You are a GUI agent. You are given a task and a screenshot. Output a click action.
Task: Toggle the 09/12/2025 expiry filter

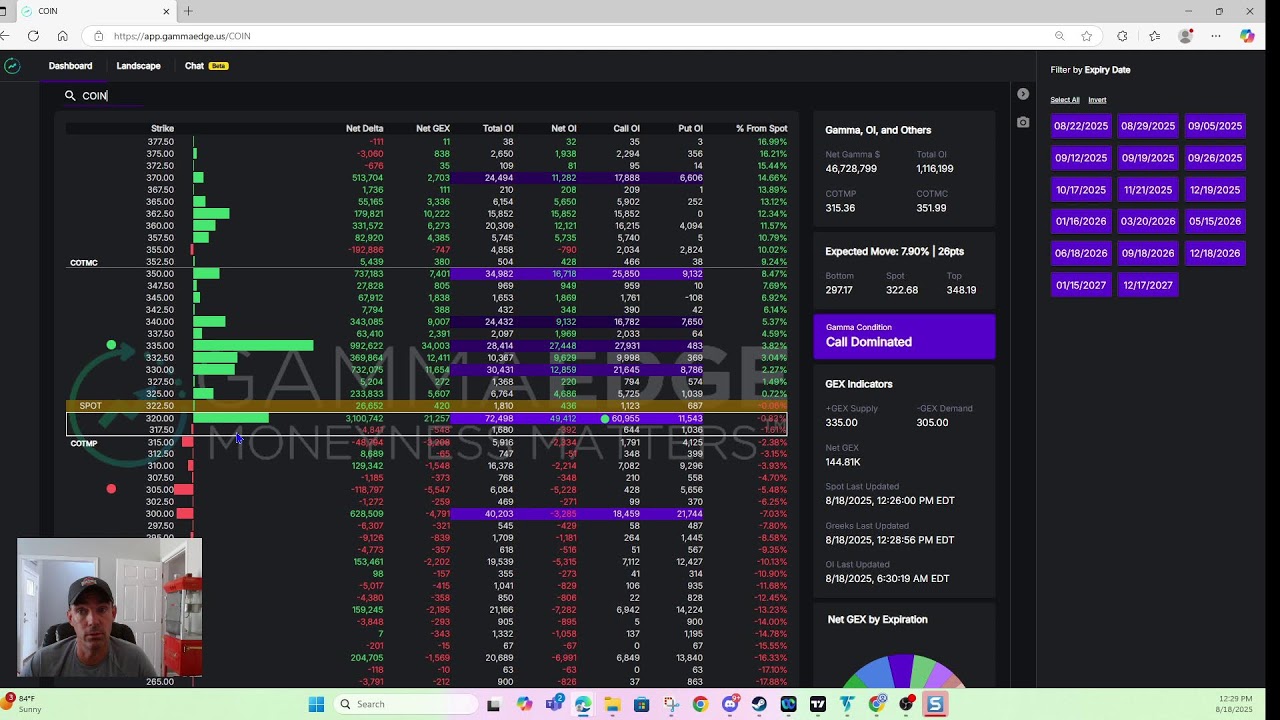pos(1081,158)
